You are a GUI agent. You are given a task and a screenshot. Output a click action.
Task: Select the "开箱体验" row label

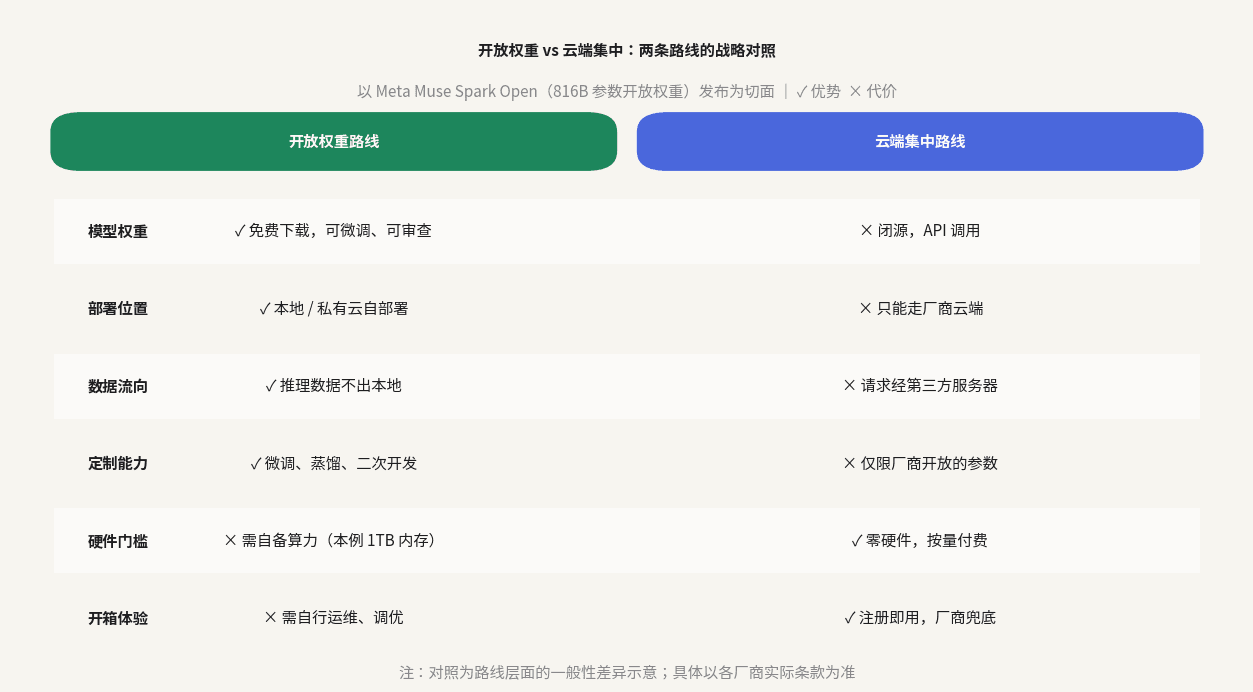pyautogui.click(x=118, y=618)
